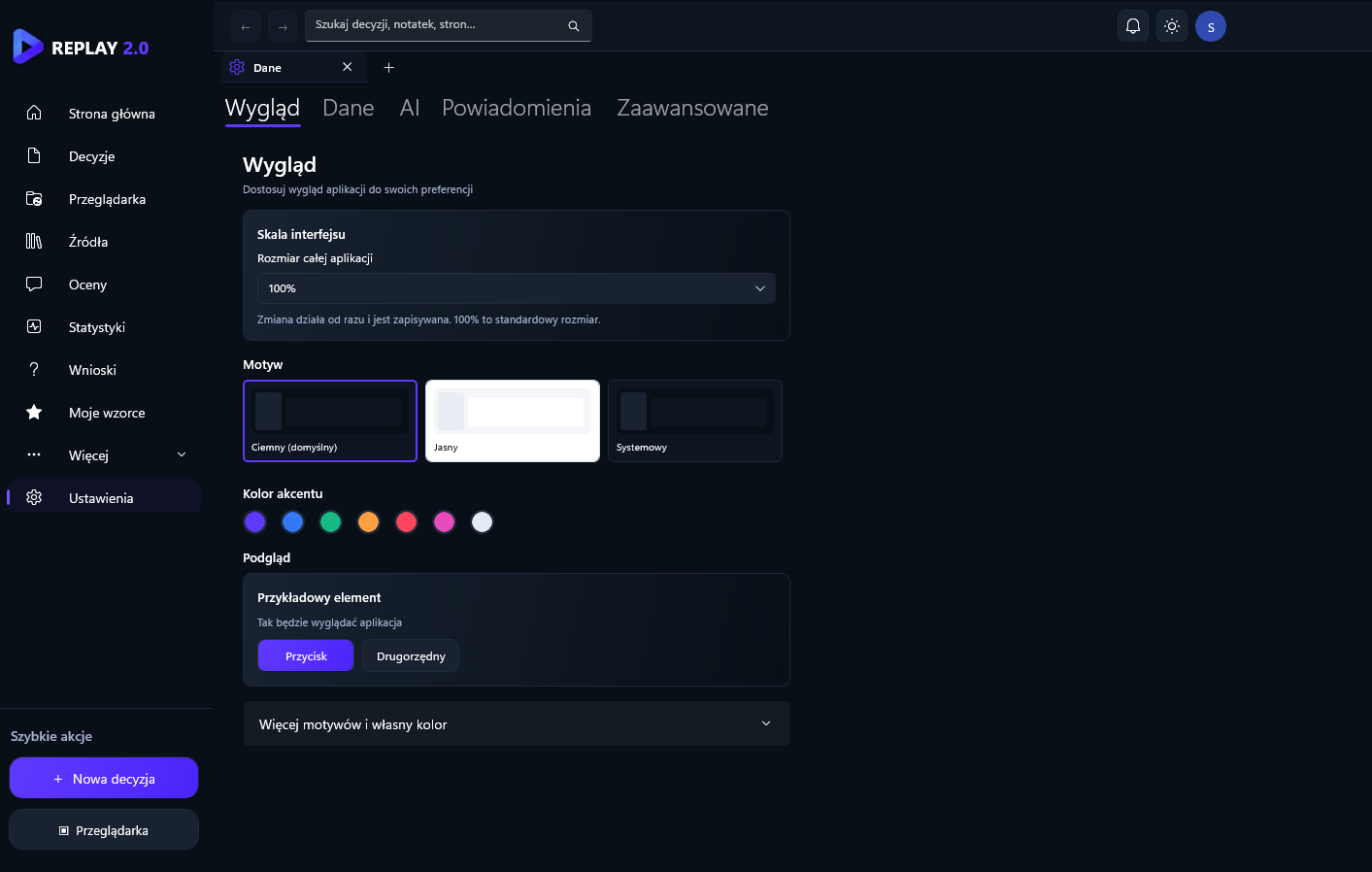This screenshot has width=1372, height=872.
Task: Switch to the Wygląd tab
Action: pyautogui.click(x=262, y=108)
